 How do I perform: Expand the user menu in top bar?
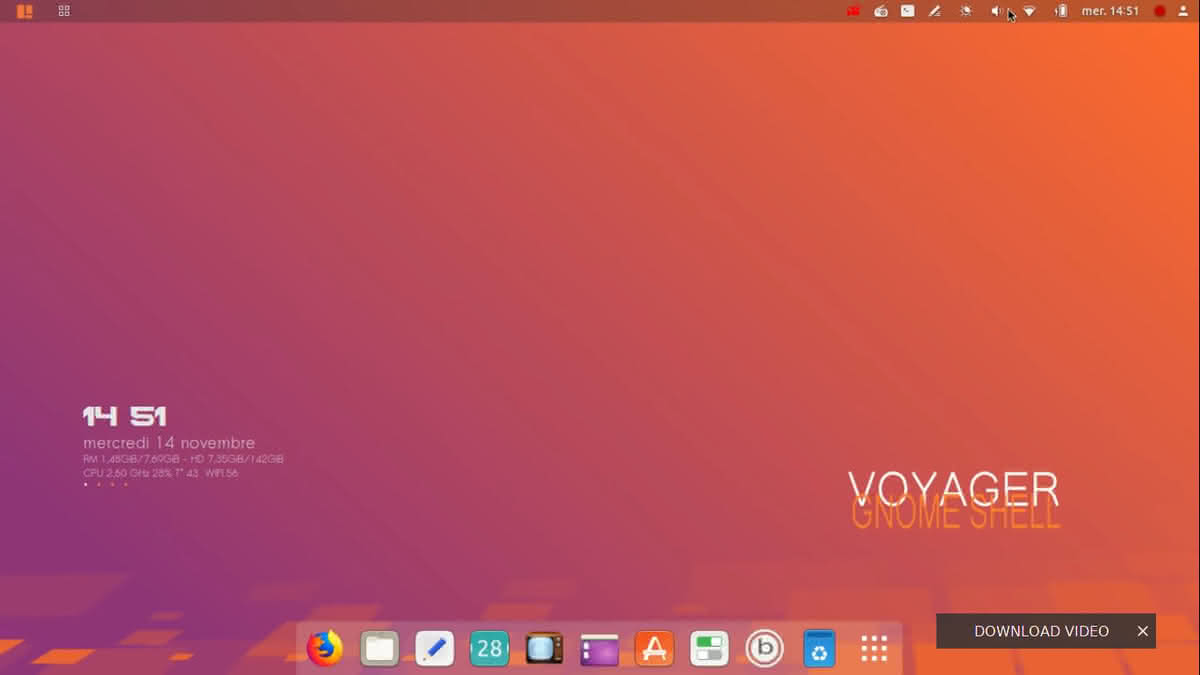[1184, 11]
